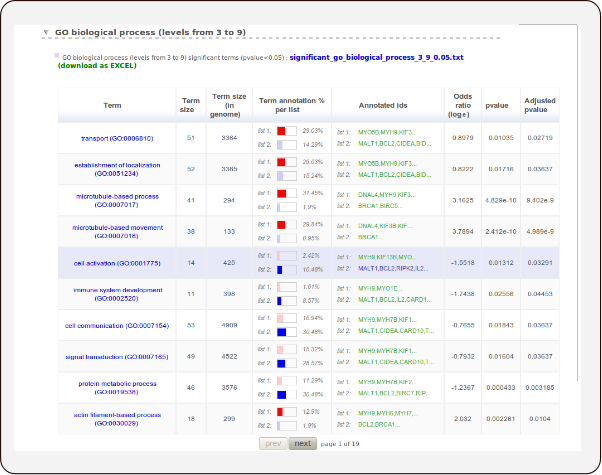
Task: Click list 1 annotated ids for transport
Action: click(x=387, y=131)
